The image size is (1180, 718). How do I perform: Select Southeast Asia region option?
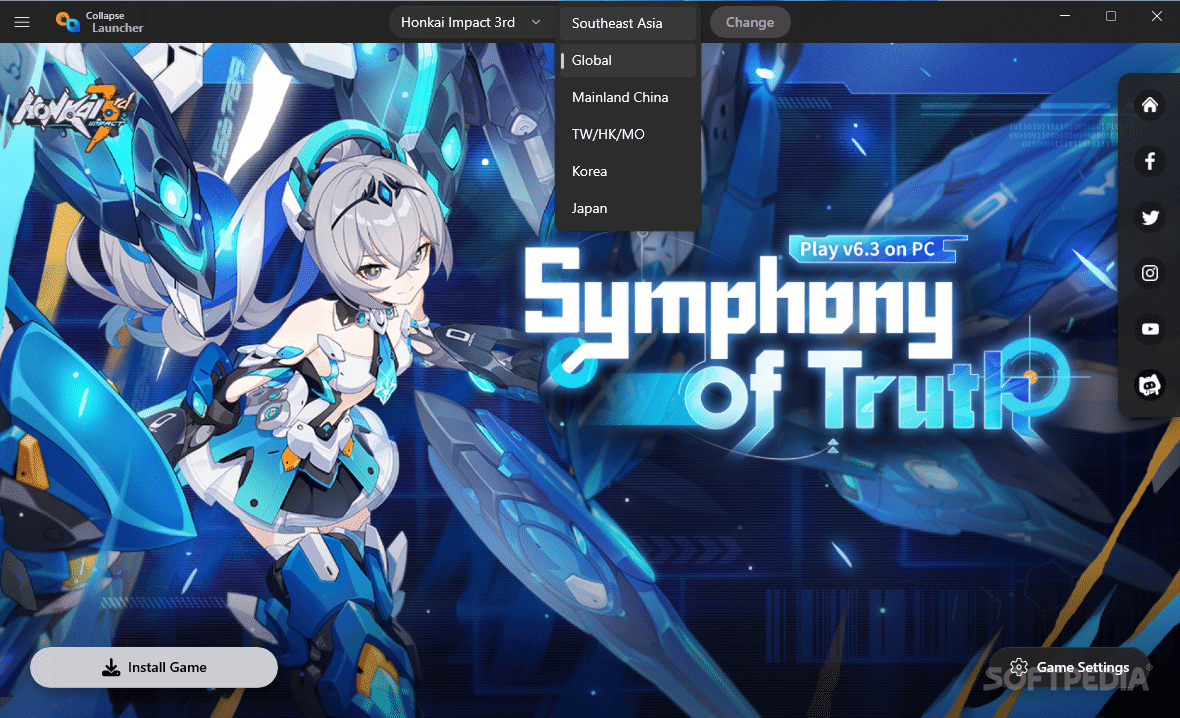coord(628,23)
